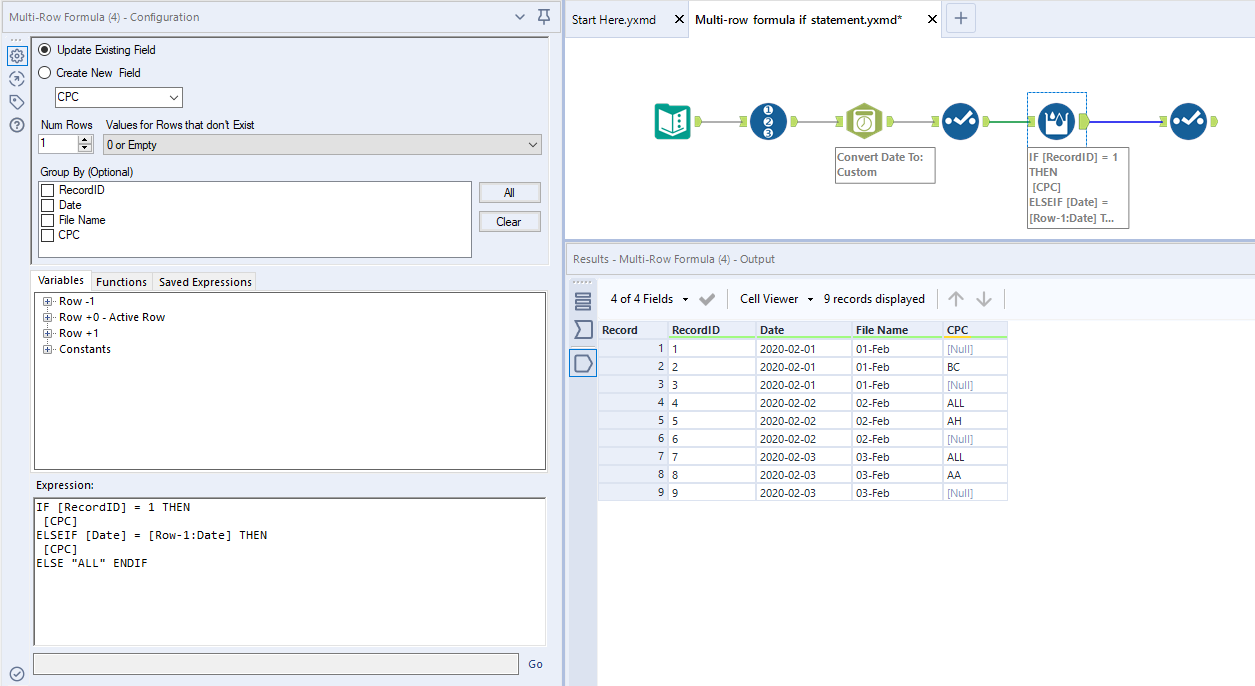
Task: Pin the configuration window
Action: (x=544, y=17)
